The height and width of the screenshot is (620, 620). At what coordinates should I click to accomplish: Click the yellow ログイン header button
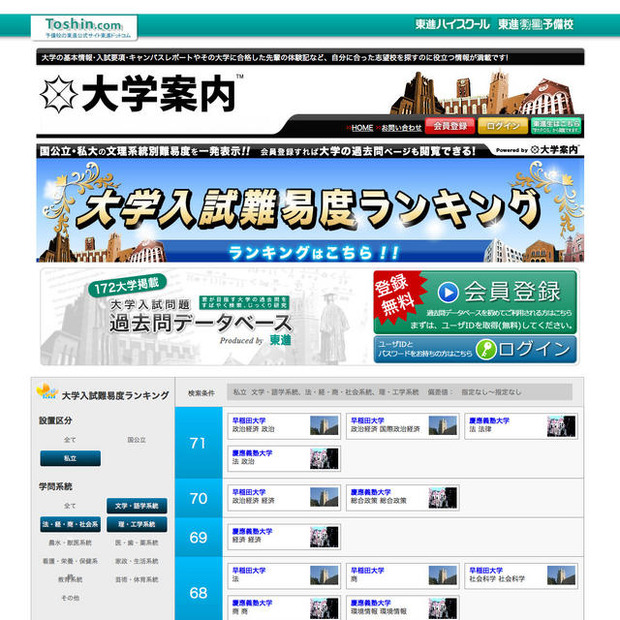click(x=503, y=126)
